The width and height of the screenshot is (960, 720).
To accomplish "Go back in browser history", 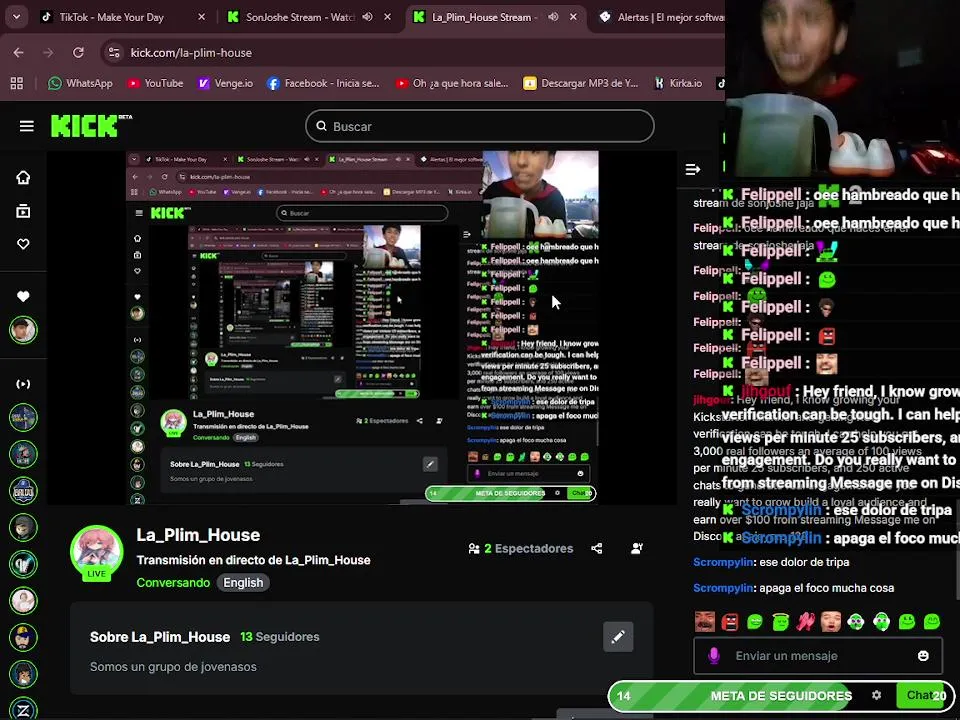I will point(18,53).
